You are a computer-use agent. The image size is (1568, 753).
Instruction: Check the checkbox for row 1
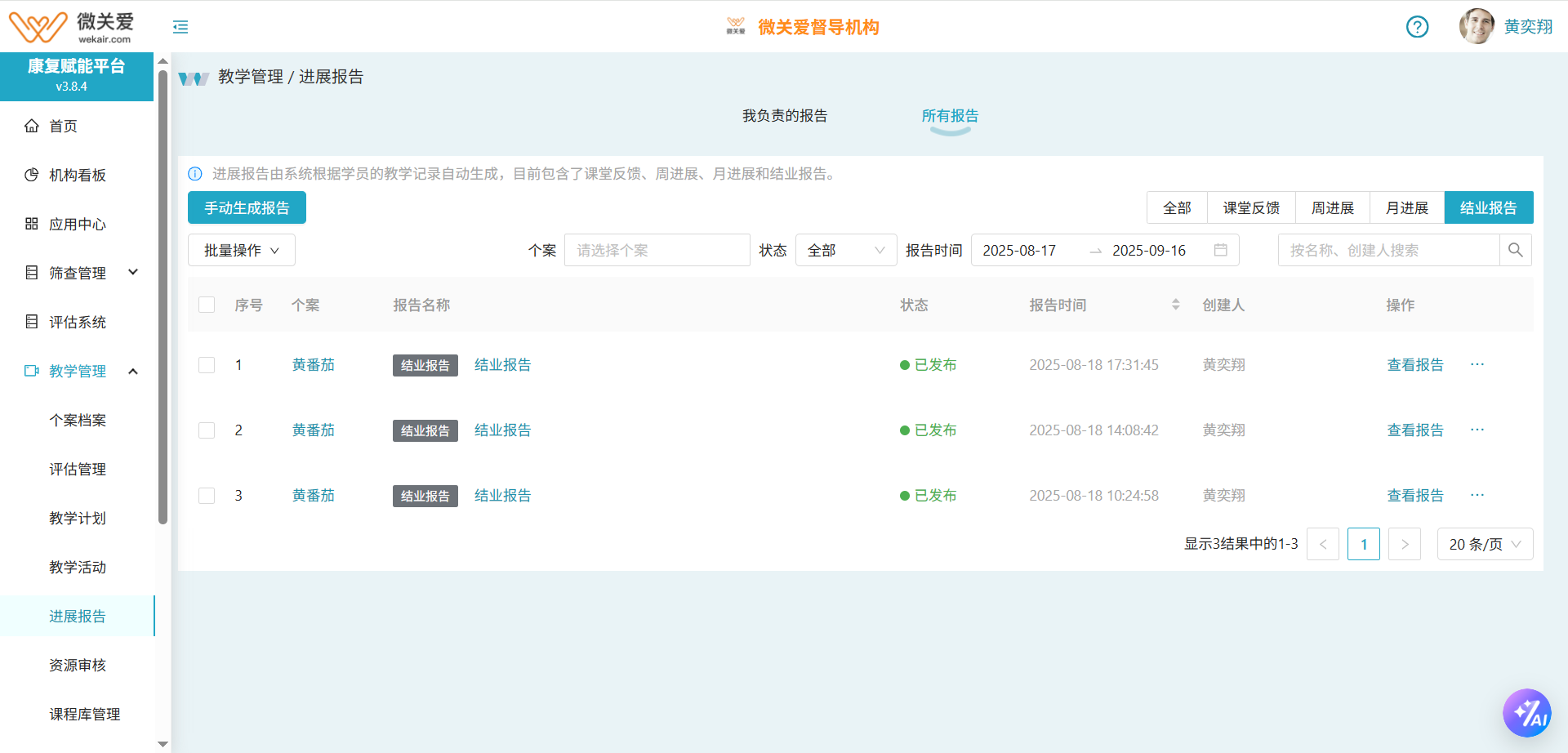pos(207,365)
